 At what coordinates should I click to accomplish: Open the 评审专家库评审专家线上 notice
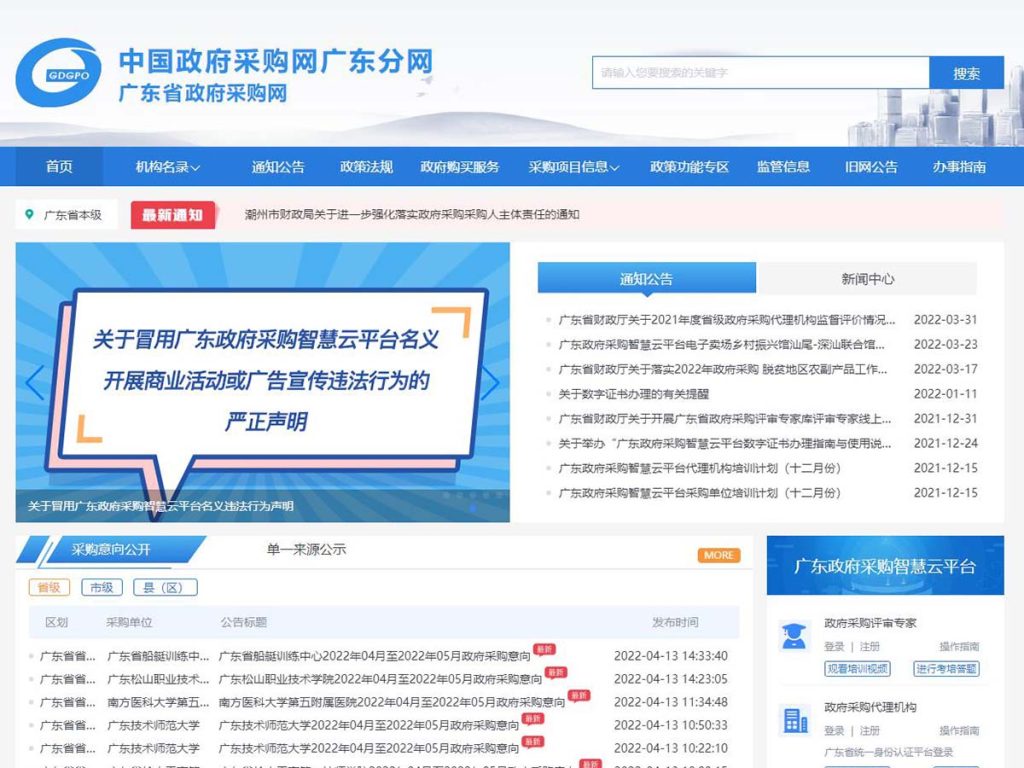725,419
